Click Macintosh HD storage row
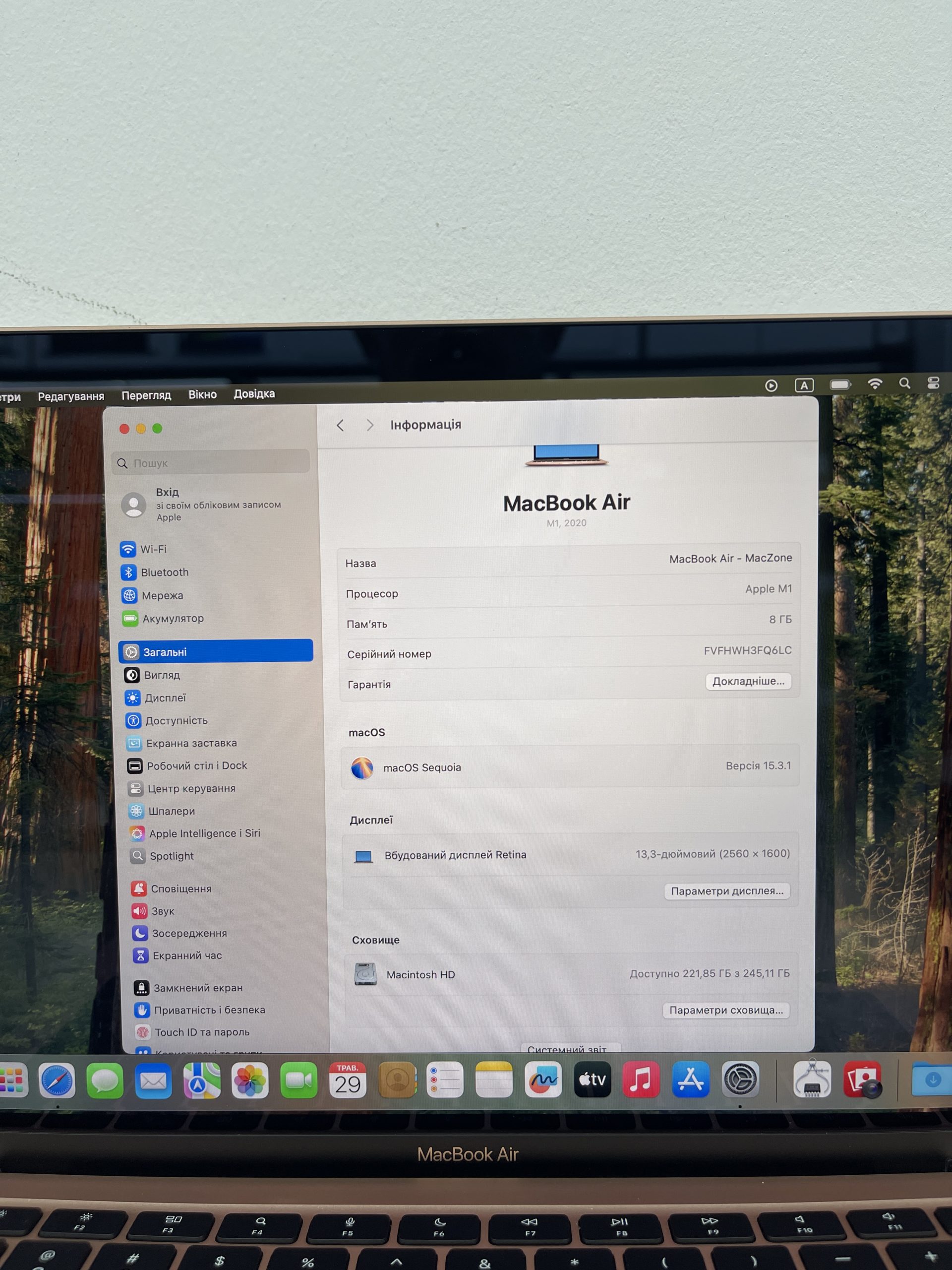Image resolution: width=952 pixels, height=1270 pixels. 572,974
